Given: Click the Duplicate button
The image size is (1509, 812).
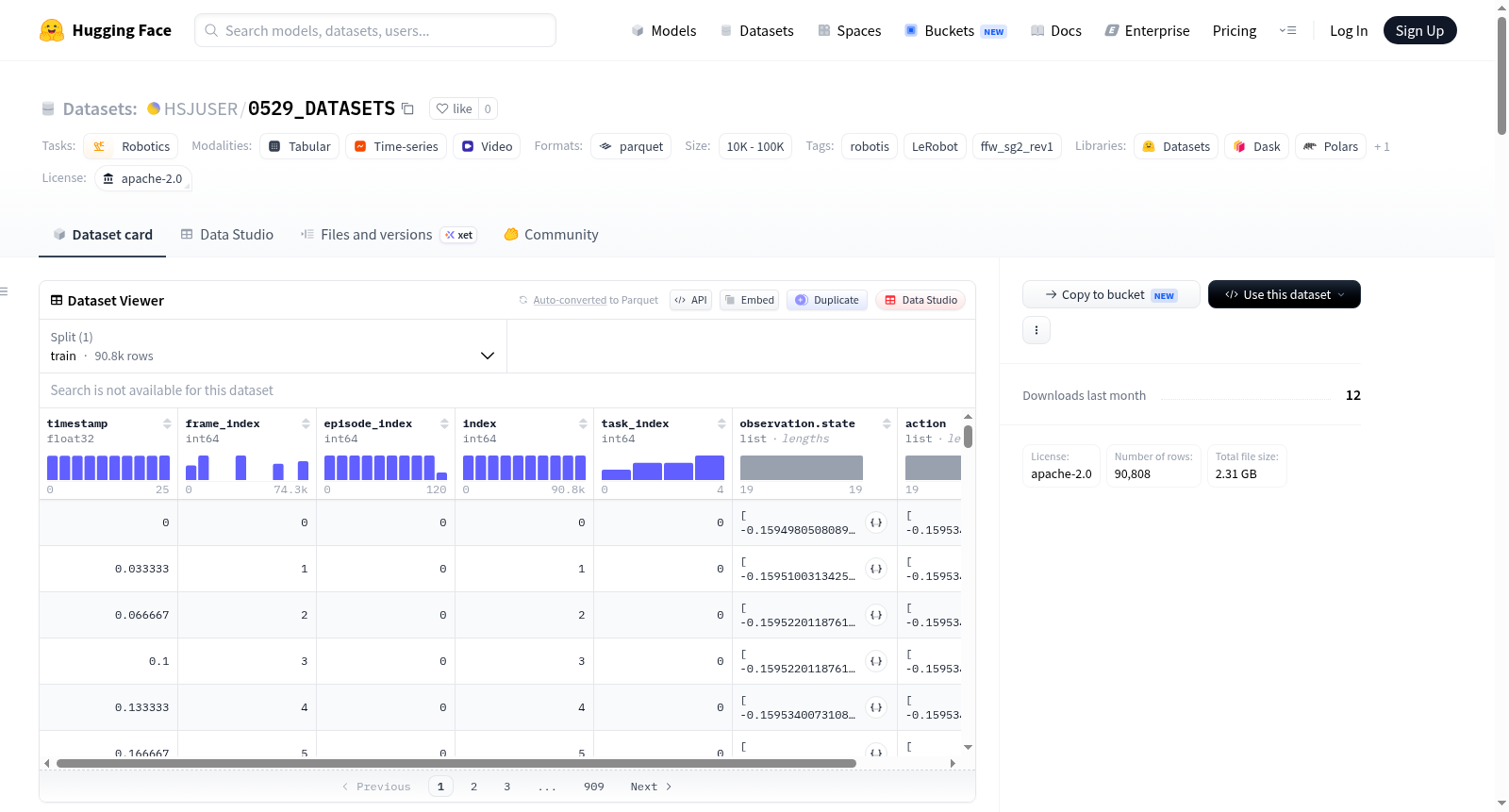Looking at the screenshot, I should tap(827, 300).
